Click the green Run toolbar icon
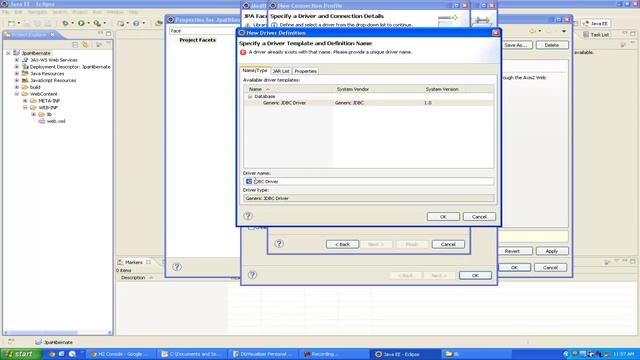 point(81,23)
